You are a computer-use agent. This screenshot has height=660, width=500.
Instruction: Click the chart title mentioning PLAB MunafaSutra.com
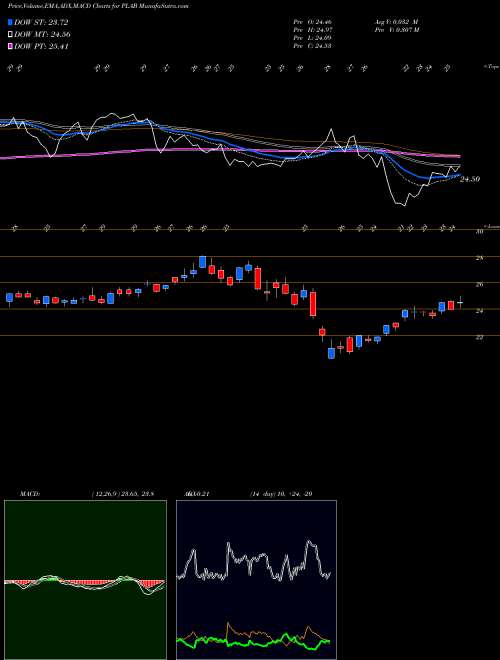click(98, 6)
